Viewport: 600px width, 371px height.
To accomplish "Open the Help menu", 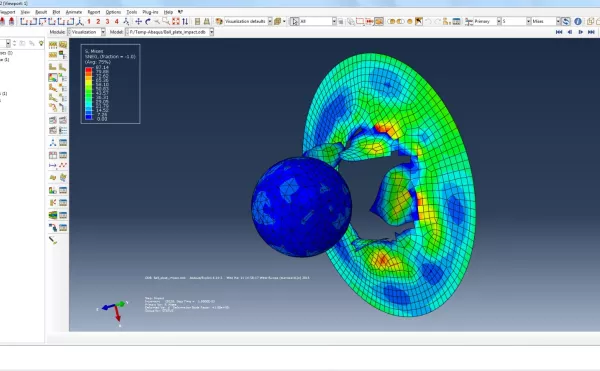I will 168,12.
